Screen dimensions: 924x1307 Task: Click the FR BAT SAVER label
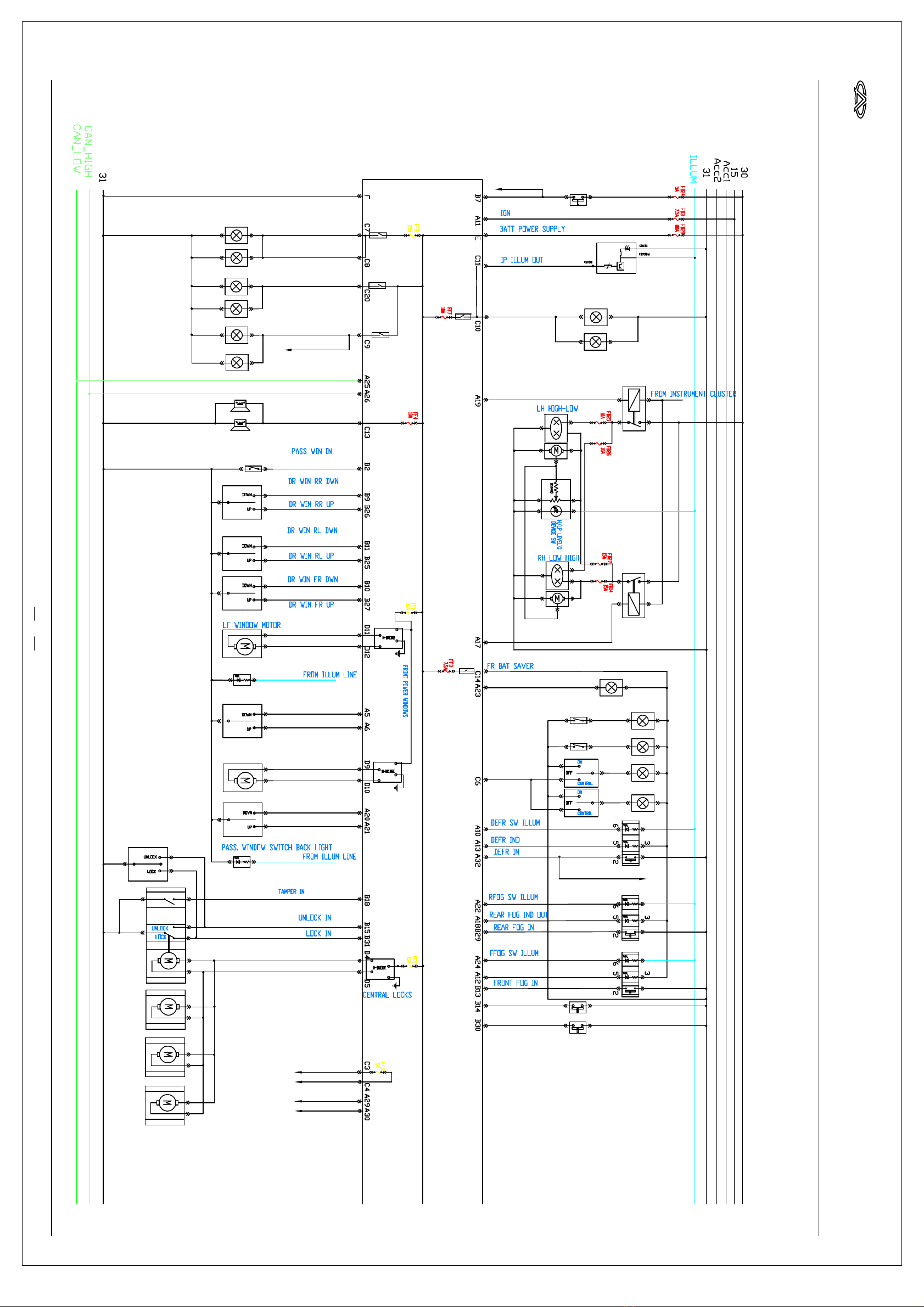[x=510, y=666]
